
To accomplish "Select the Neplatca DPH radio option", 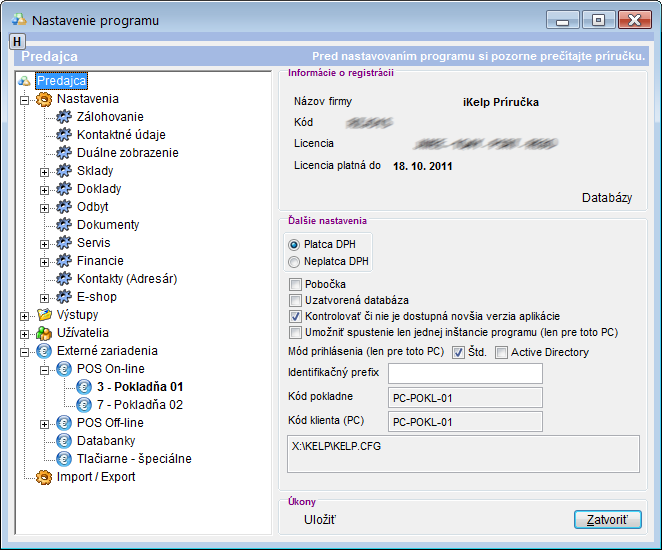I will tap(294, 261).
